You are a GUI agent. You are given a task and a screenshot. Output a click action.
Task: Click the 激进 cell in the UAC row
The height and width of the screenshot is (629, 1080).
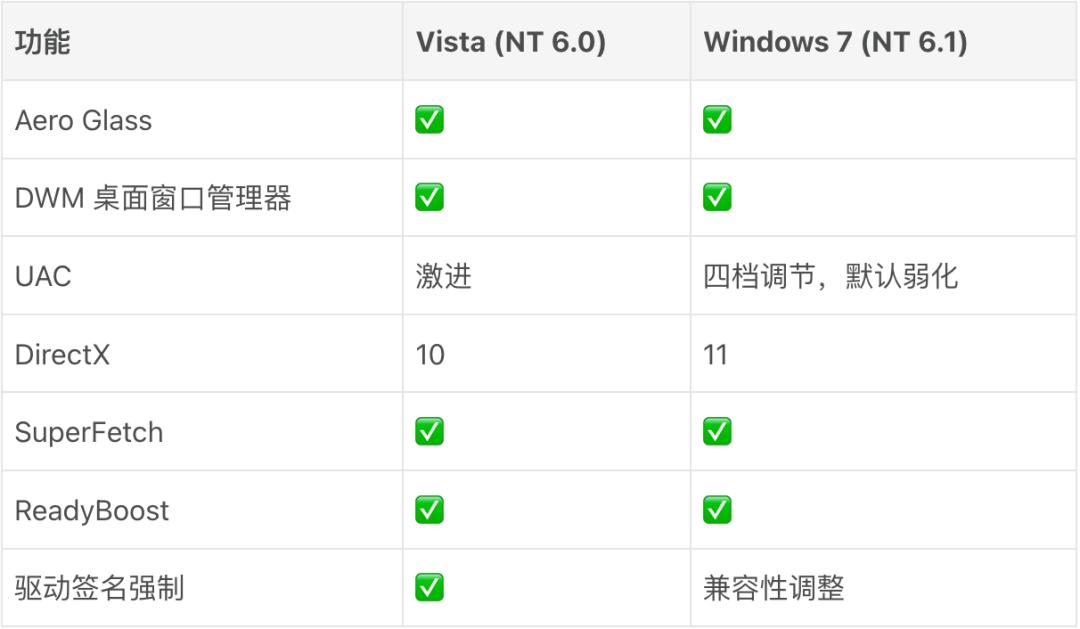pos(444,276)
